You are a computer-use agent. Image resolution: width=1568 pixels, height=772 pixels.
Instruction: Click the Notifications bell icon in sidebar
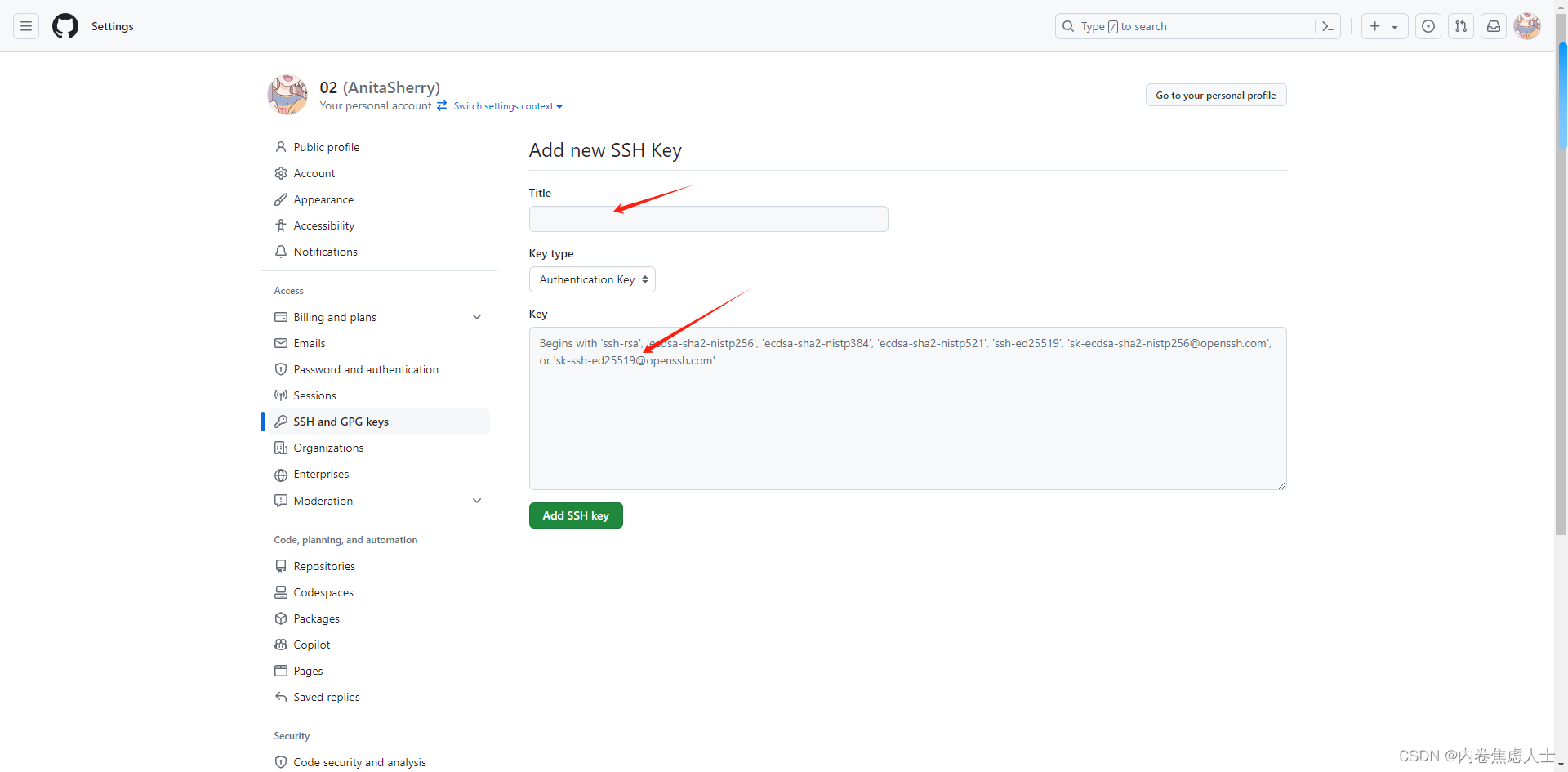(x=281, y=252)
